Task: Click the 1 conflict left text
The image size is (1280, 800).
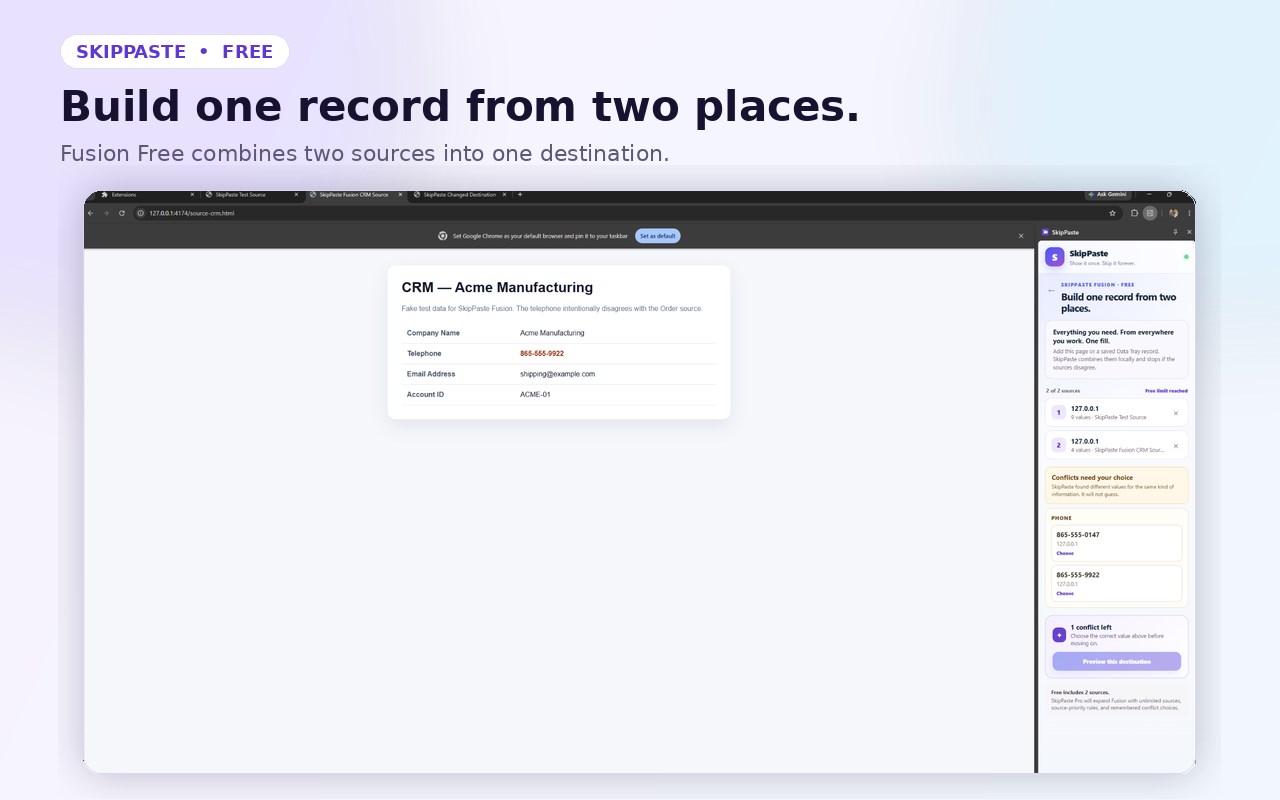Action: [1091, 628]
